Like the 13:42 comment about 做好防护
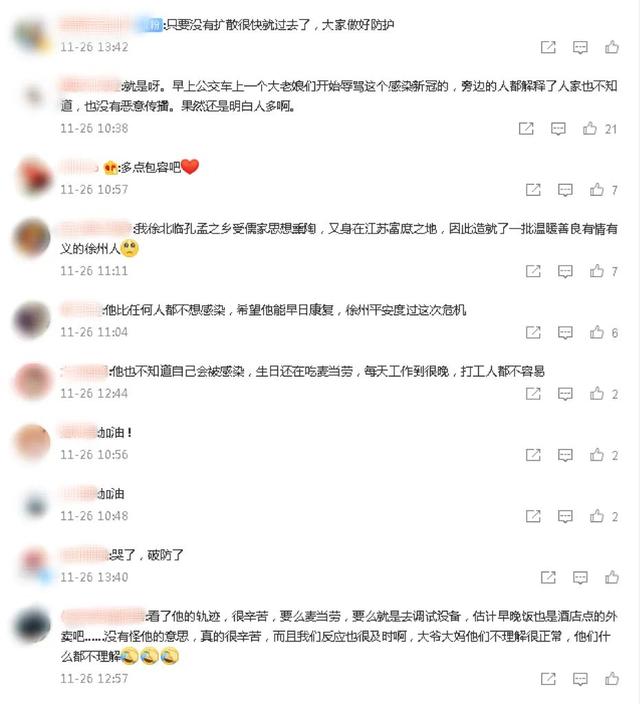The height and width of the screenshot is (704, 640). (x=612, y=47)
